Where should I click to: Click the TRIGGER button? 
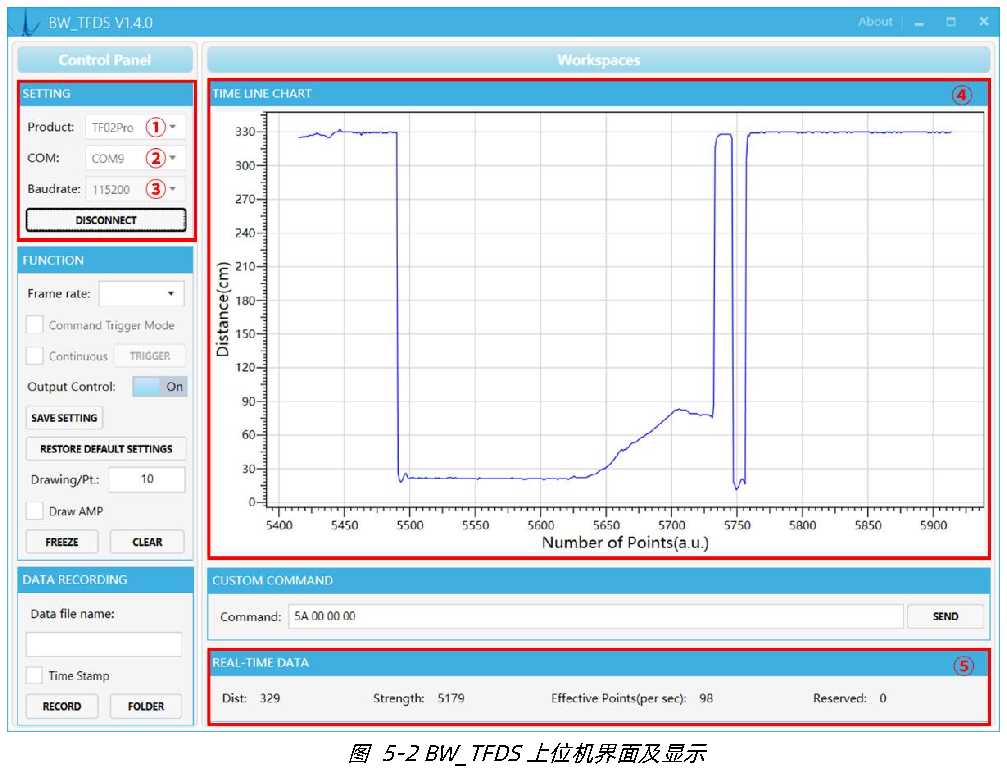pyautogui.click(x=150, y=356)
